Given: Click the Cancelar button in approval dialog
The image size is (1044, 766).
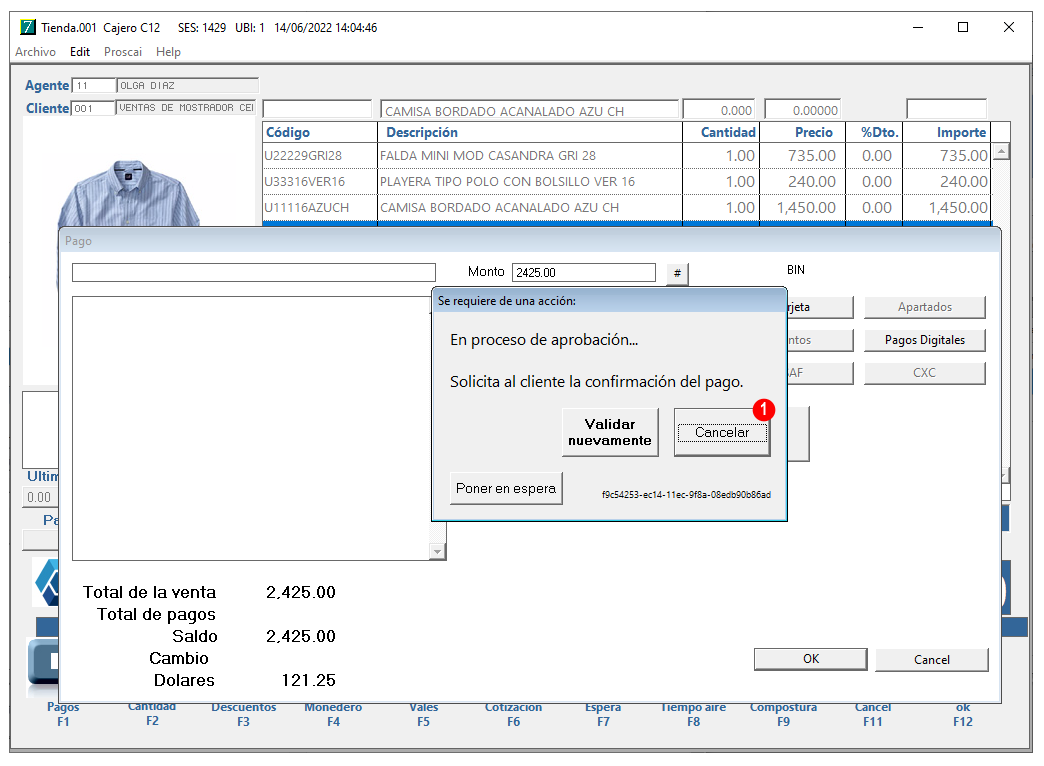Looking at the screenshot, I should 722,432.
